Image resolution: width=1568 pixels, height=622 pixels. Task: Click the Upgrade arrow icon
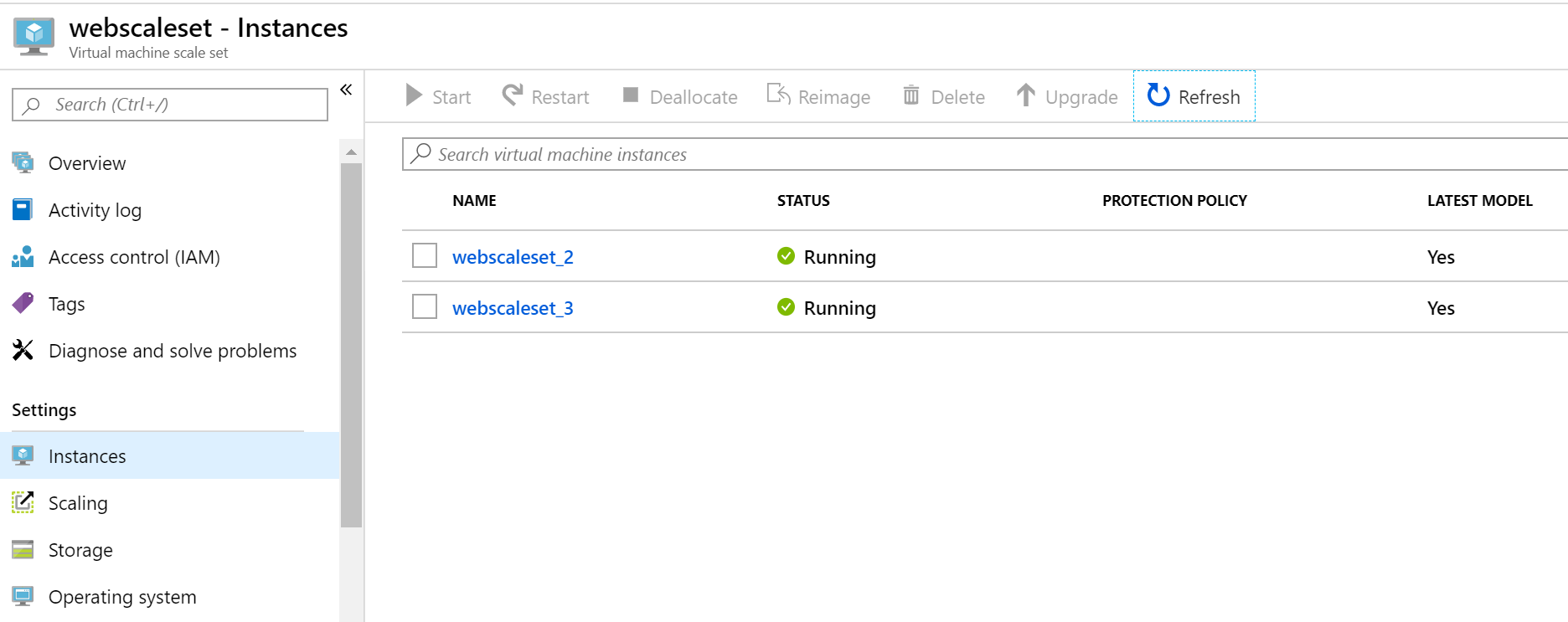pos(1026,95)
